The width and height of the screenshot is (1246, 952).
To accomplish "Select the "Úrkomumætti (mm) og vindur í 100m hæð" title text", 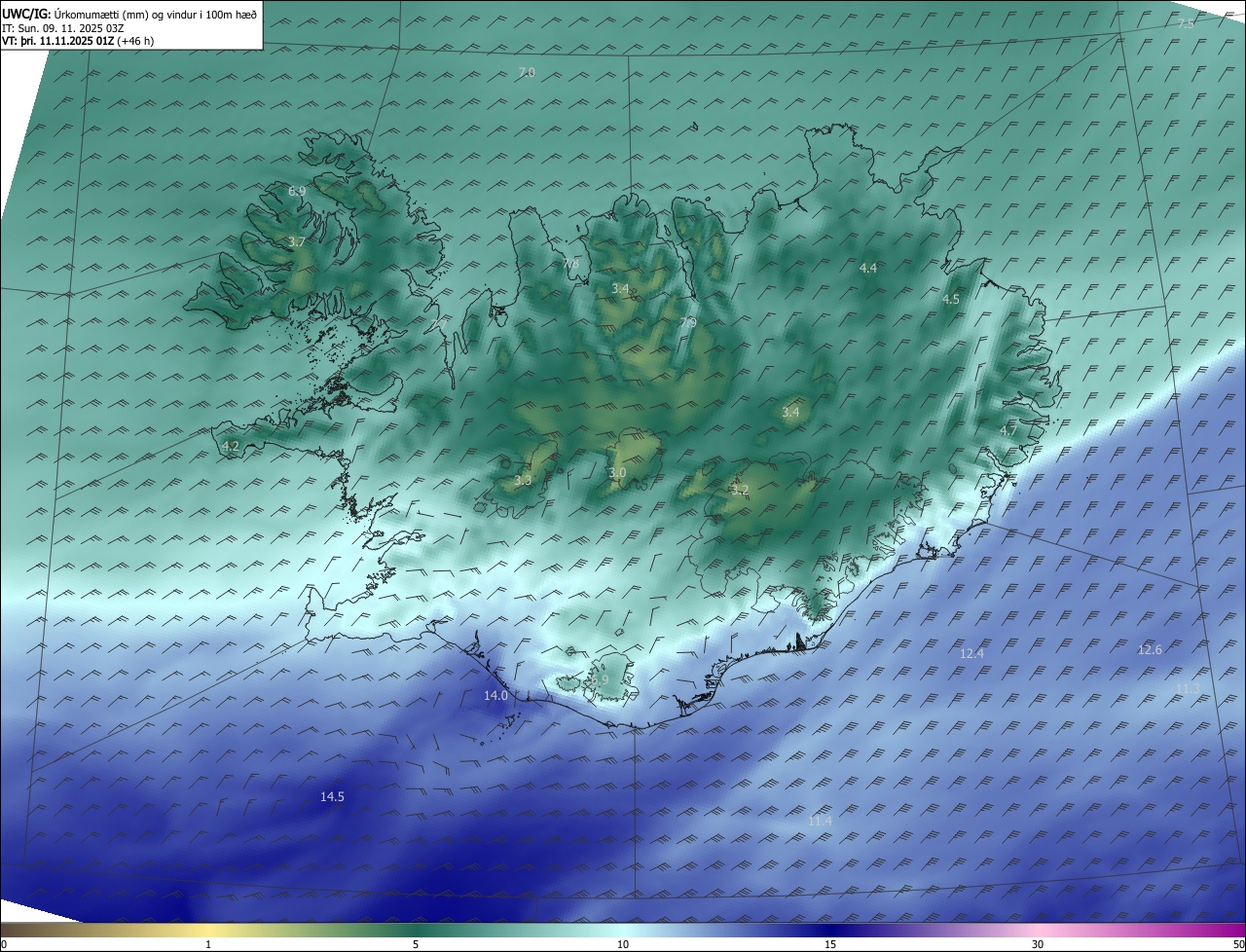I will [155, 14].
